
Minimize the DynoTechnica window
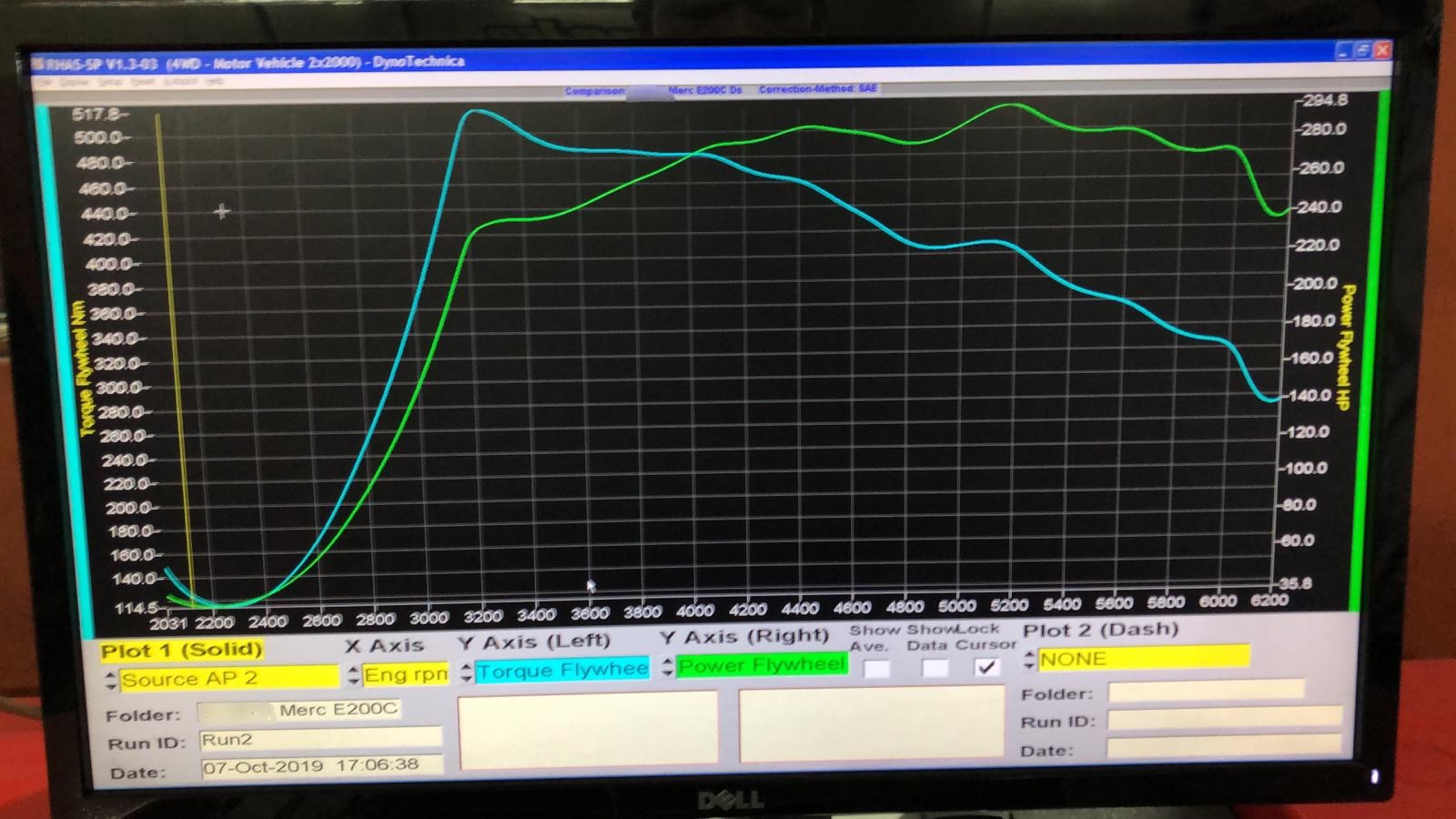[1343, 51]
